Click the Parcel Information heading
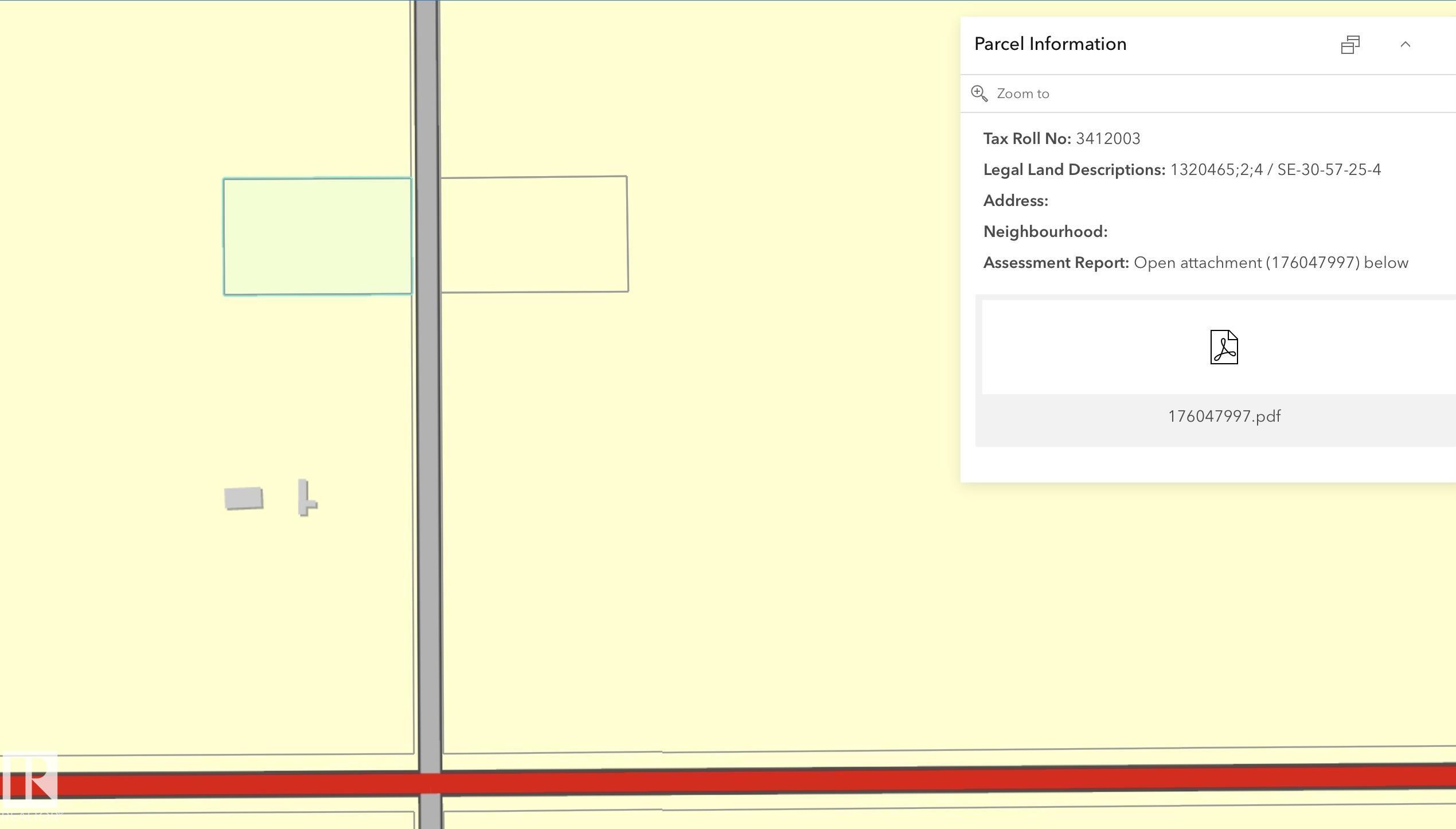This screenshot has width=1456, height=829. tap(1050, 44)
